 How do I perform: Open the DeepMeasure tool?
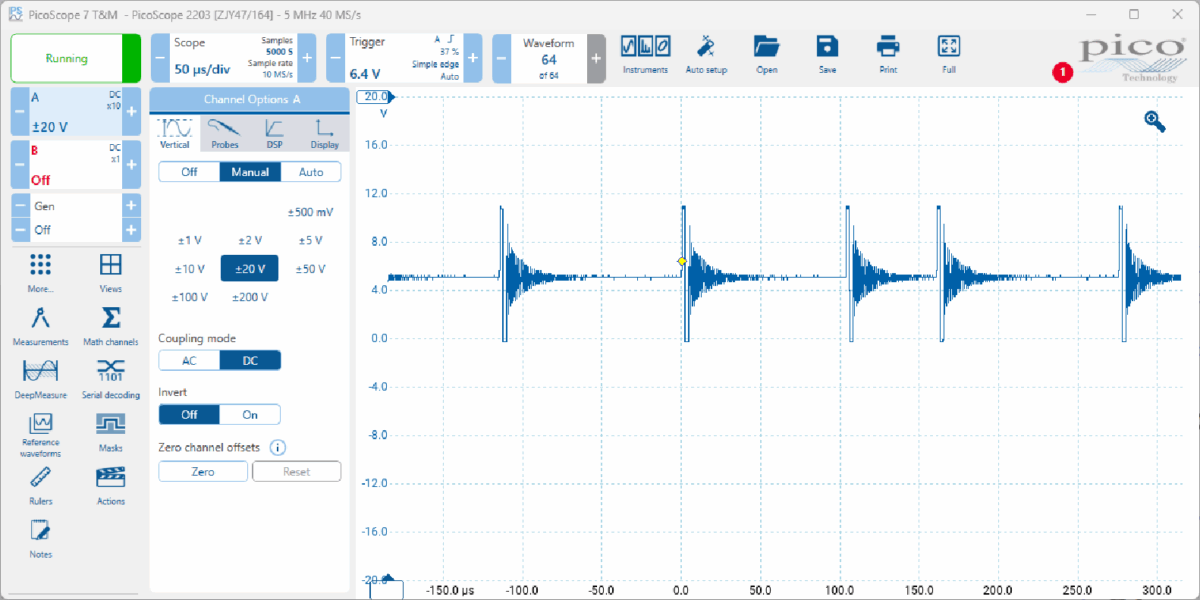[x=41, y=377]
